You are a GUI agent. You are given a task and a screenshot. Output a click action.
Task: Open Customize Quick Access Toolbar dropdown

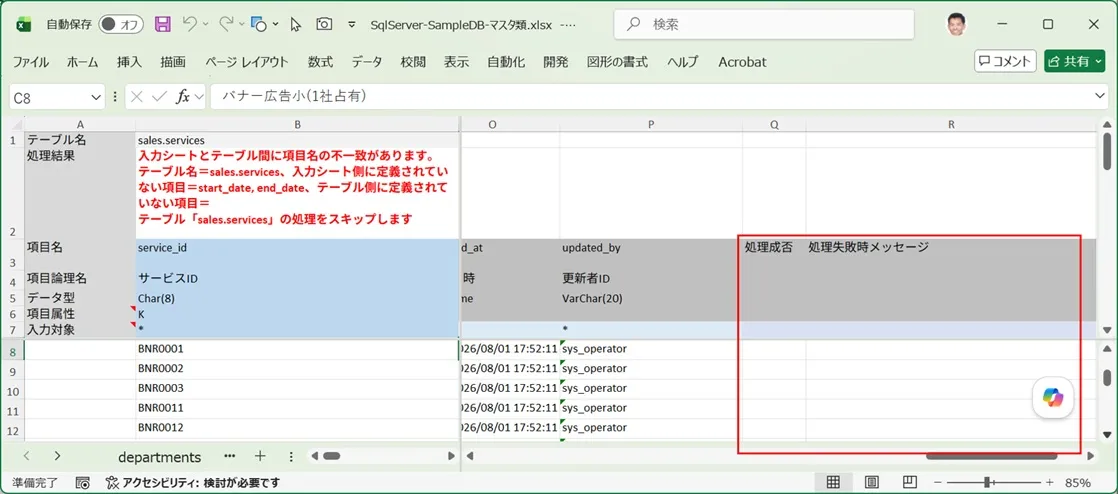point(352,24)
